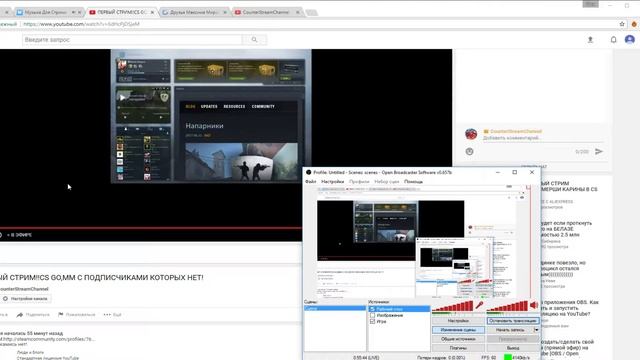Open the 'Профили' menu in OBS
640x360 pixels.
click(359, 182)
